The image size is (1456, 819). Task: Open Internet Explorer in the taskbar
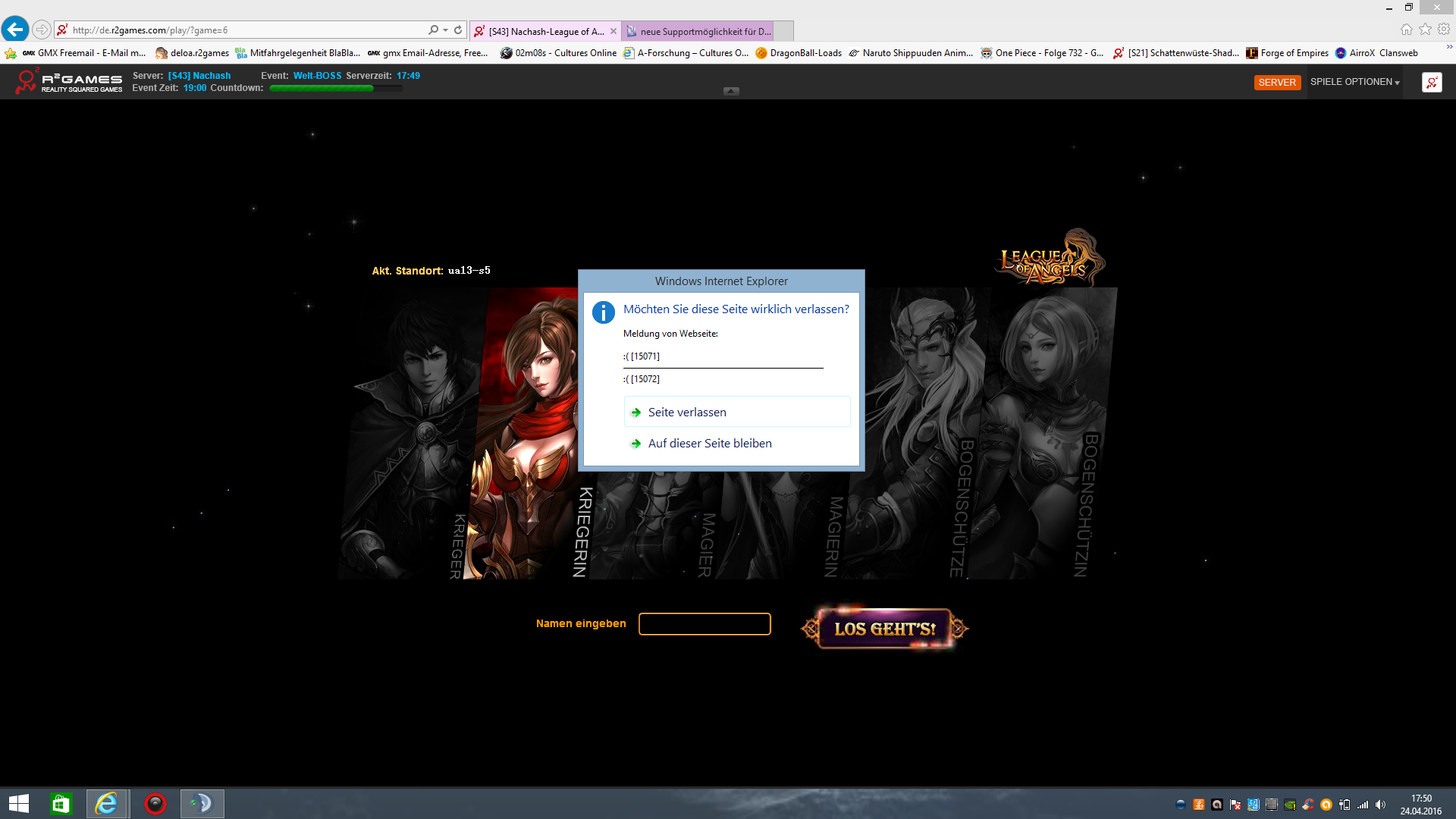point(106,804)
